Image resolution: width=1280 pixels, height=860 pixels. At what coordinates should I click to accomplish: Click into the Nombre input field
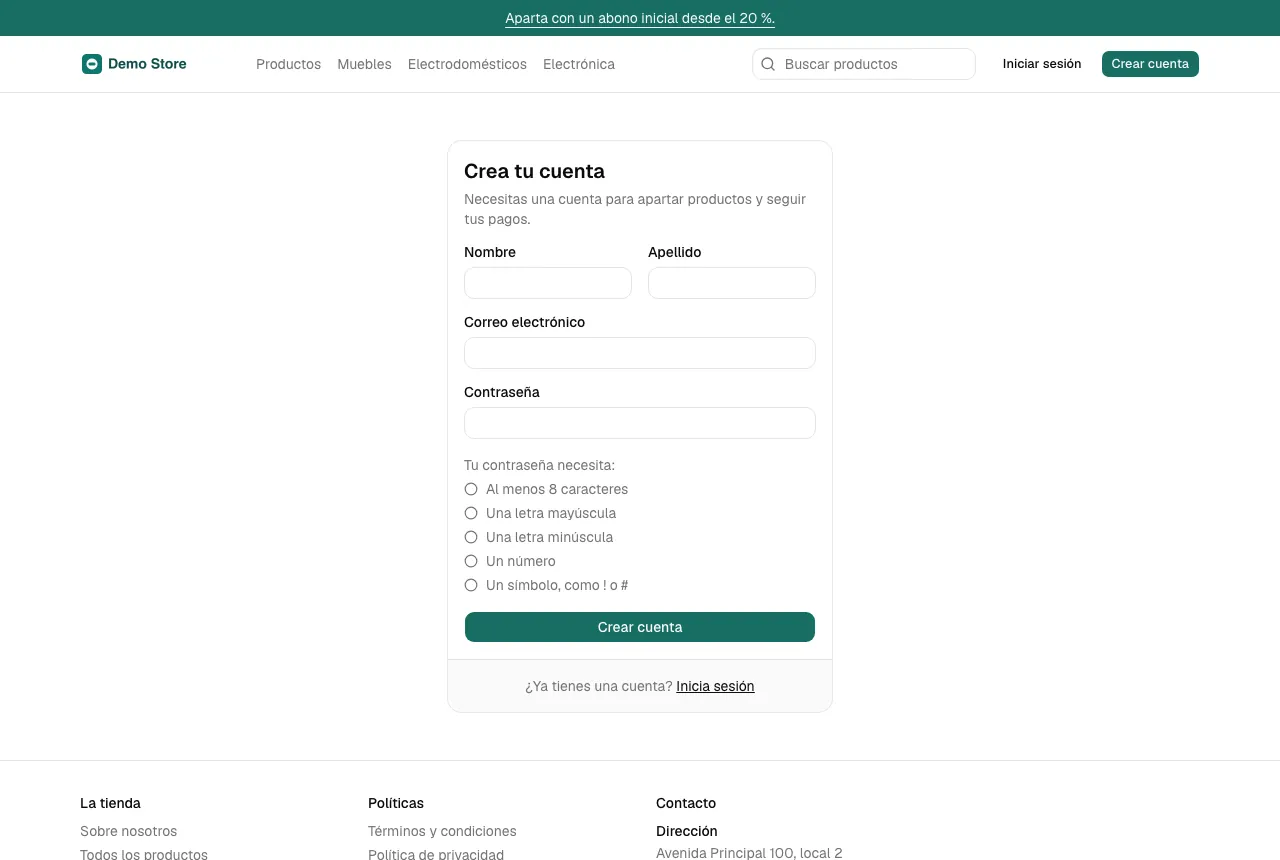[x=548, y=283]
